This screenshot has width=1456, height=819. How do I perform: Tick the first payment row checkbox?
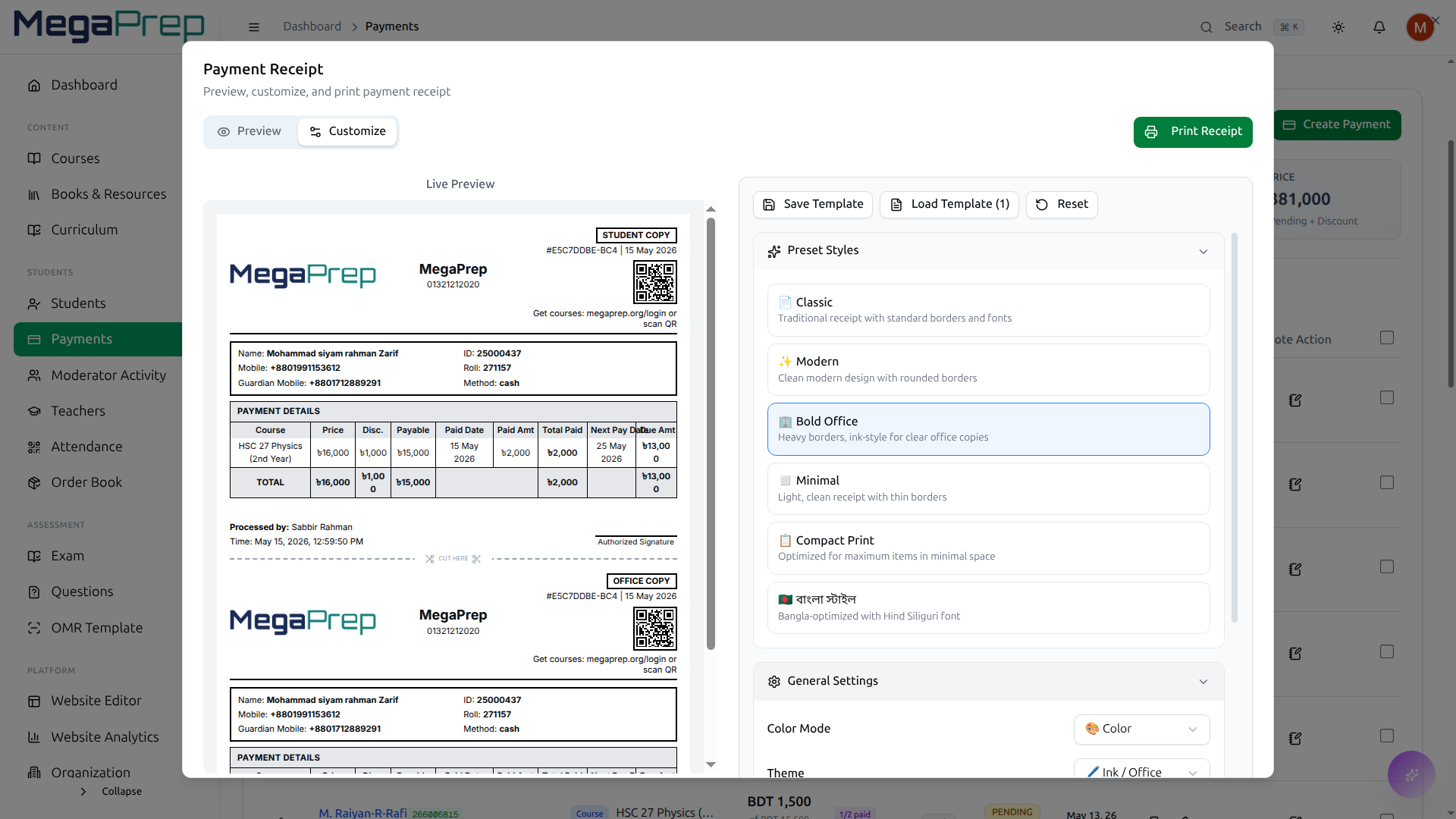click(x=1387, y=397)
